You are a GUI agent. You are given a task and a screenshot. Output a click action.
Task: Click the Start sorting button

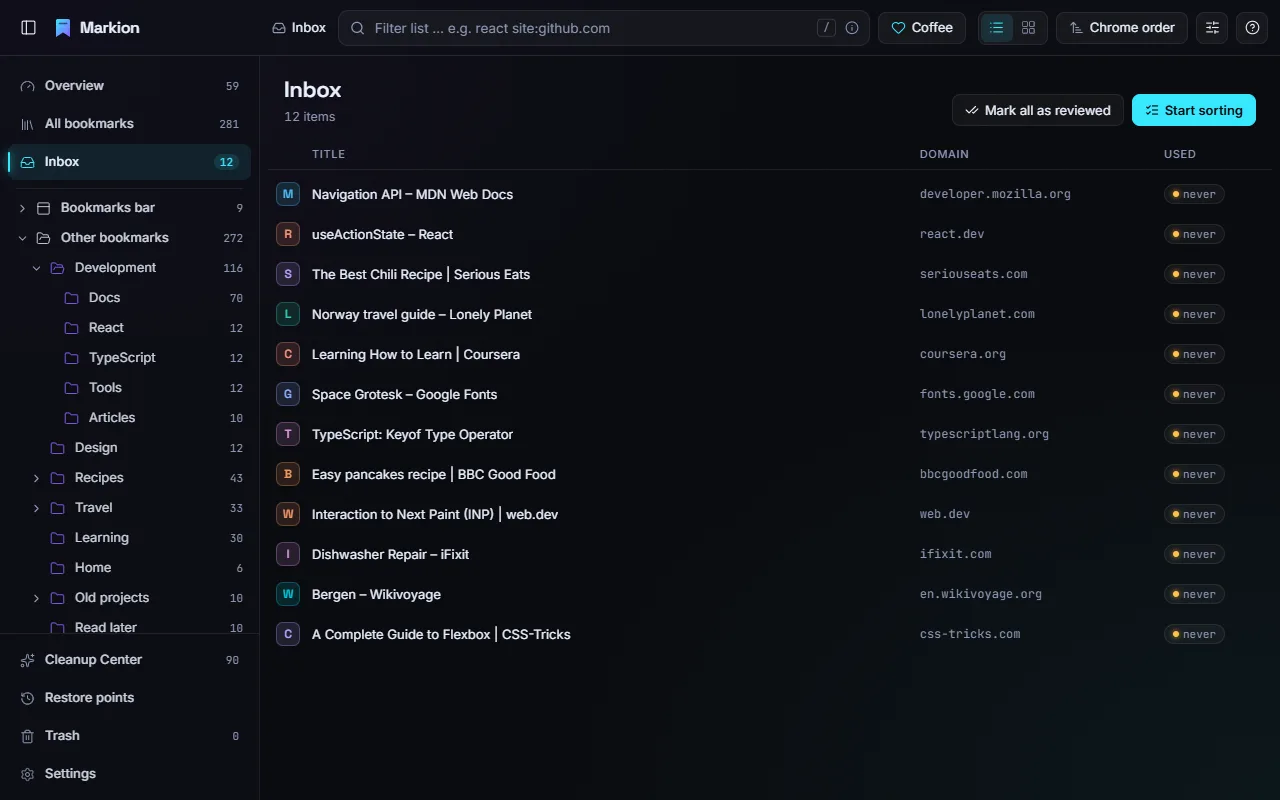(x=1194, y=110)
